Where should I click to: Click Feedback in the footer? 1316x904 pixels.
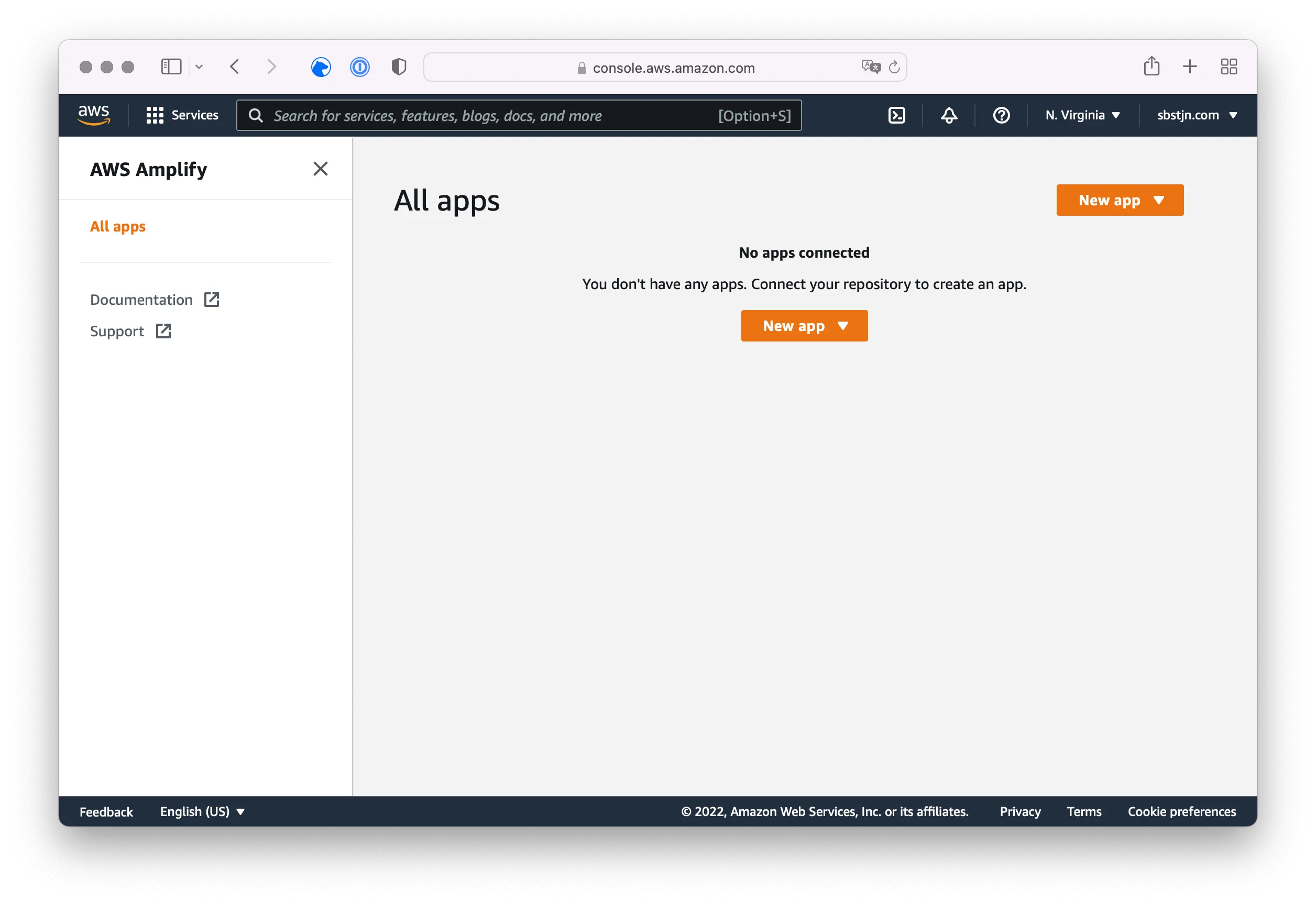click(x=106, y=811)
